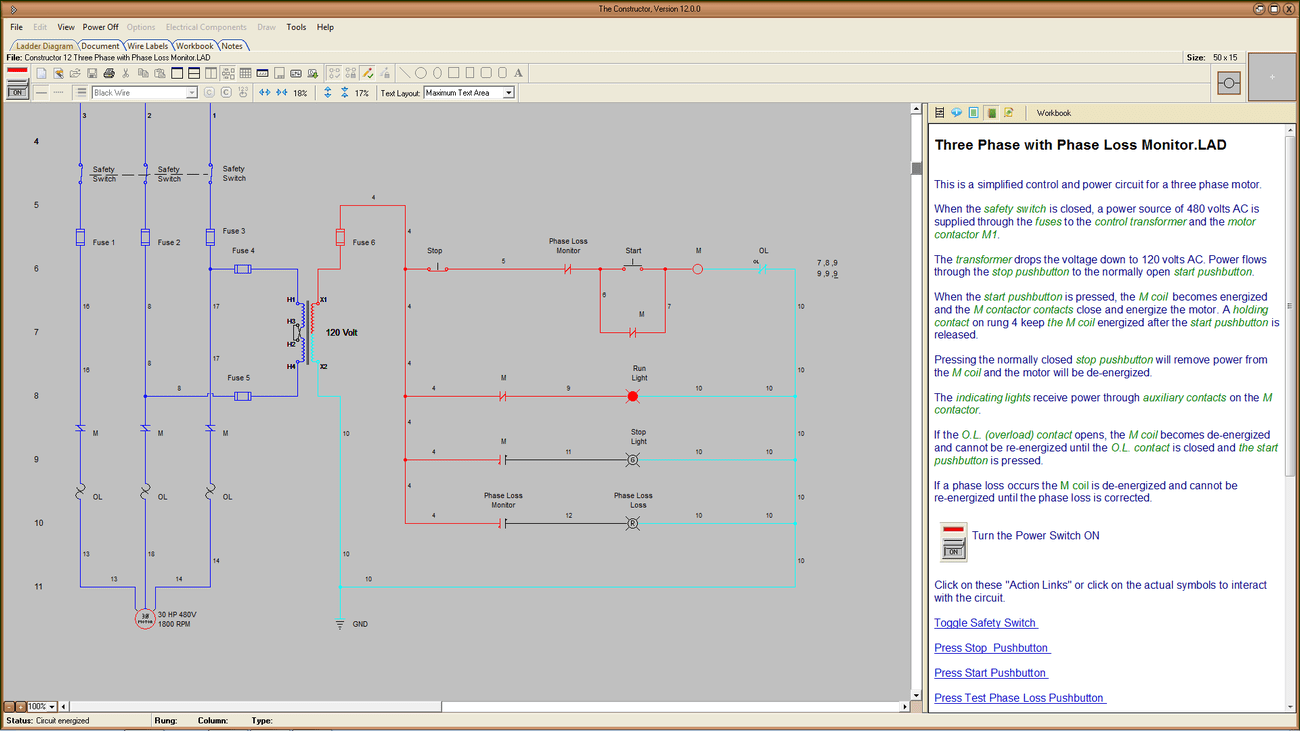Open the Workbook panel ladder icon
Image resolution: width=1300 pixels, height=731 pixels.
pos(939,112)
